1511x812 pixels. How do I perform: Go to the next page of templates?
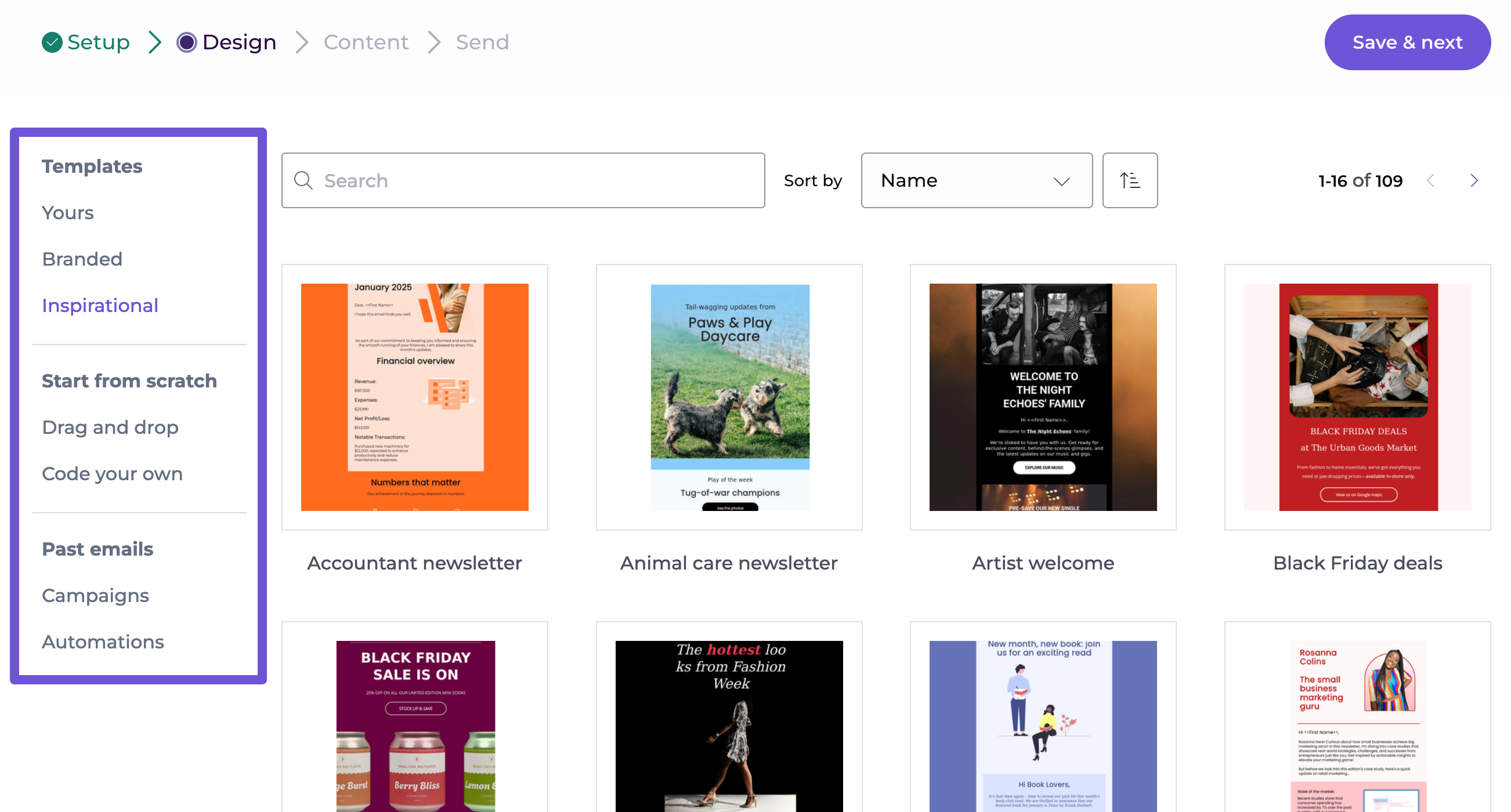[x=1473, y=180]
